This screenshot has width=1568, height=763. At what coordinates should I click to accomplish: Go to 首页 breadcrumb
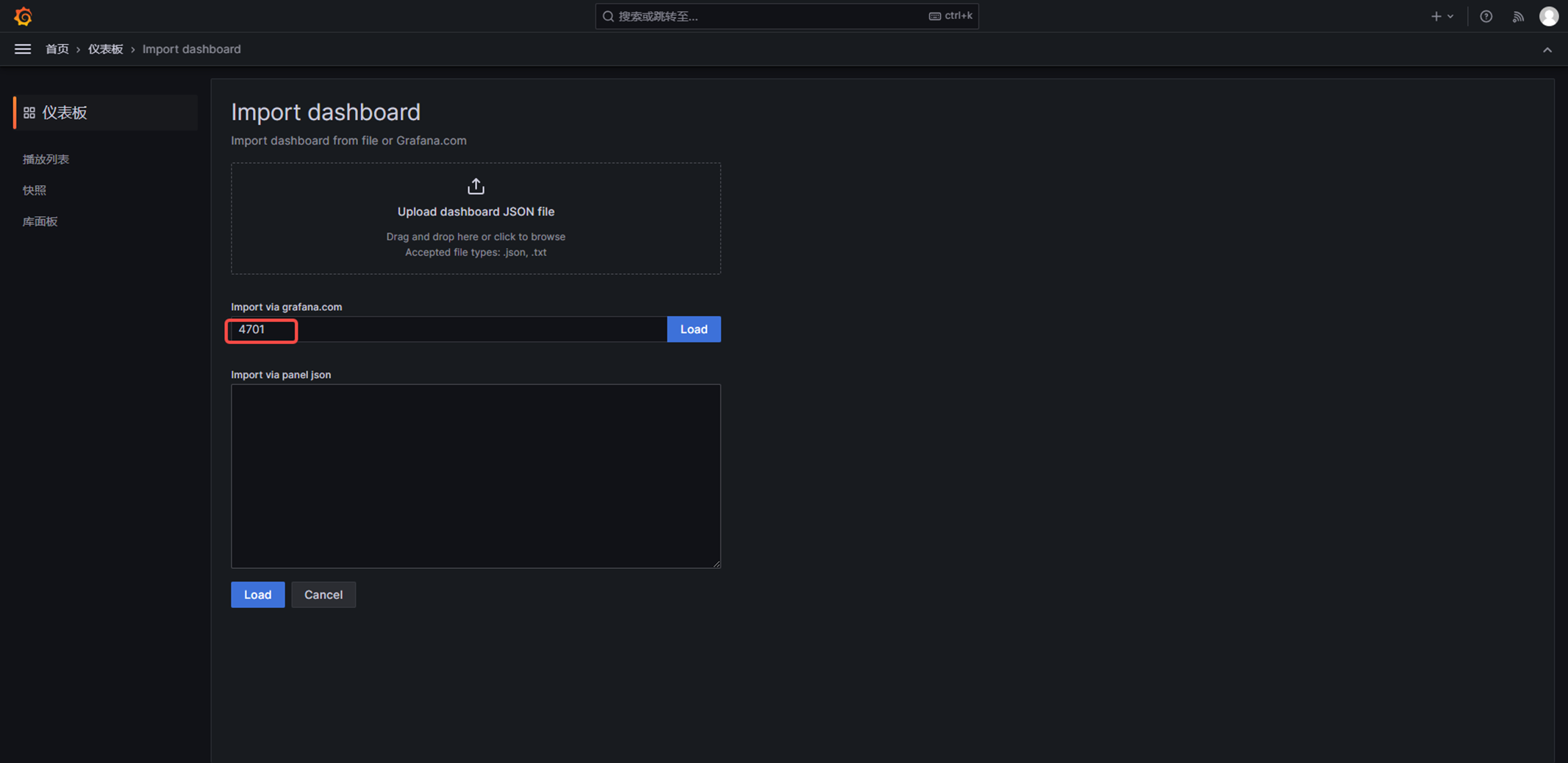tap(57, 49)
